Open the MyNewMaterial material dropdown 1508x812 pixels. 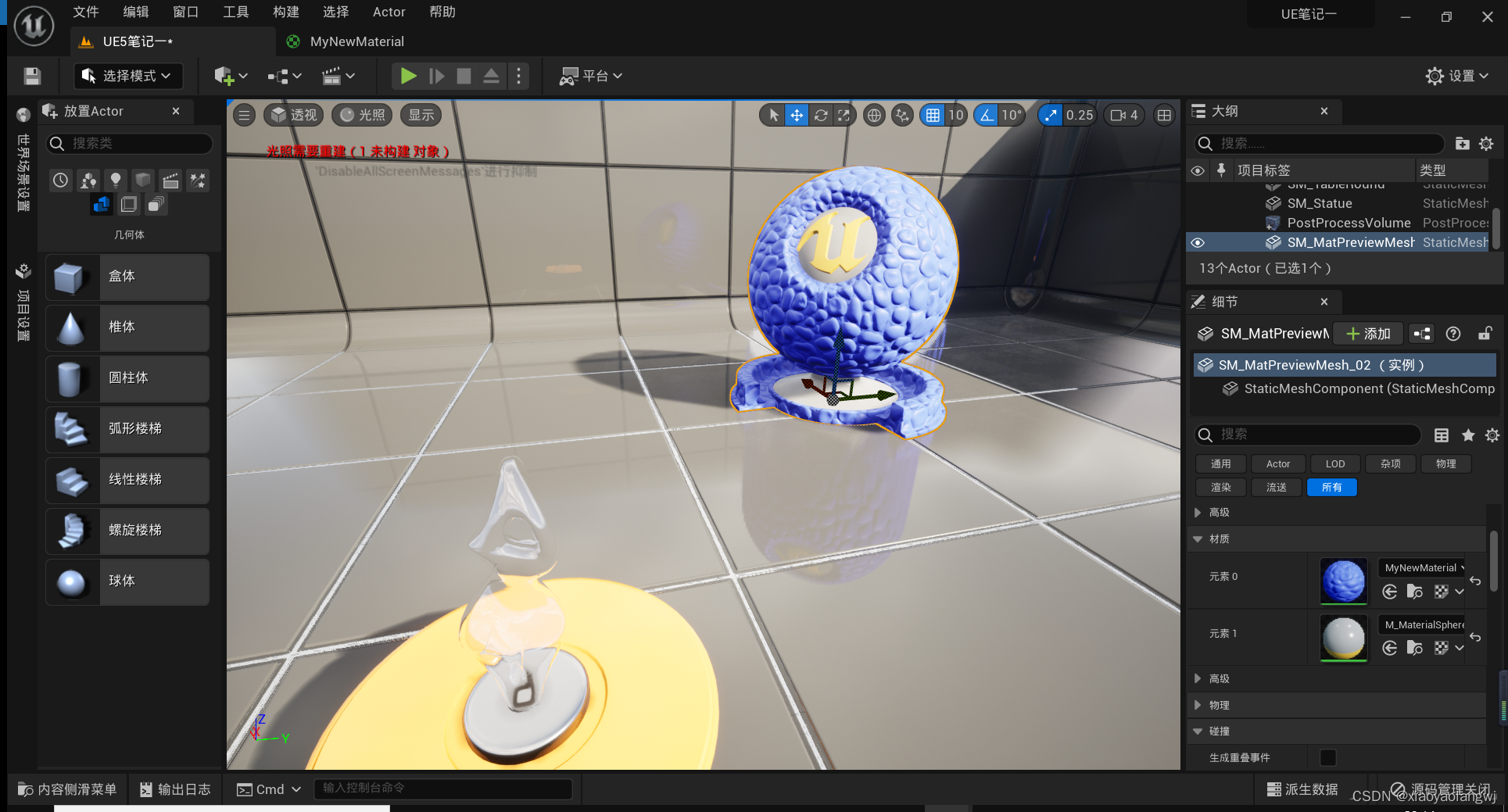pyautogui.click(x=1421, y=568)
